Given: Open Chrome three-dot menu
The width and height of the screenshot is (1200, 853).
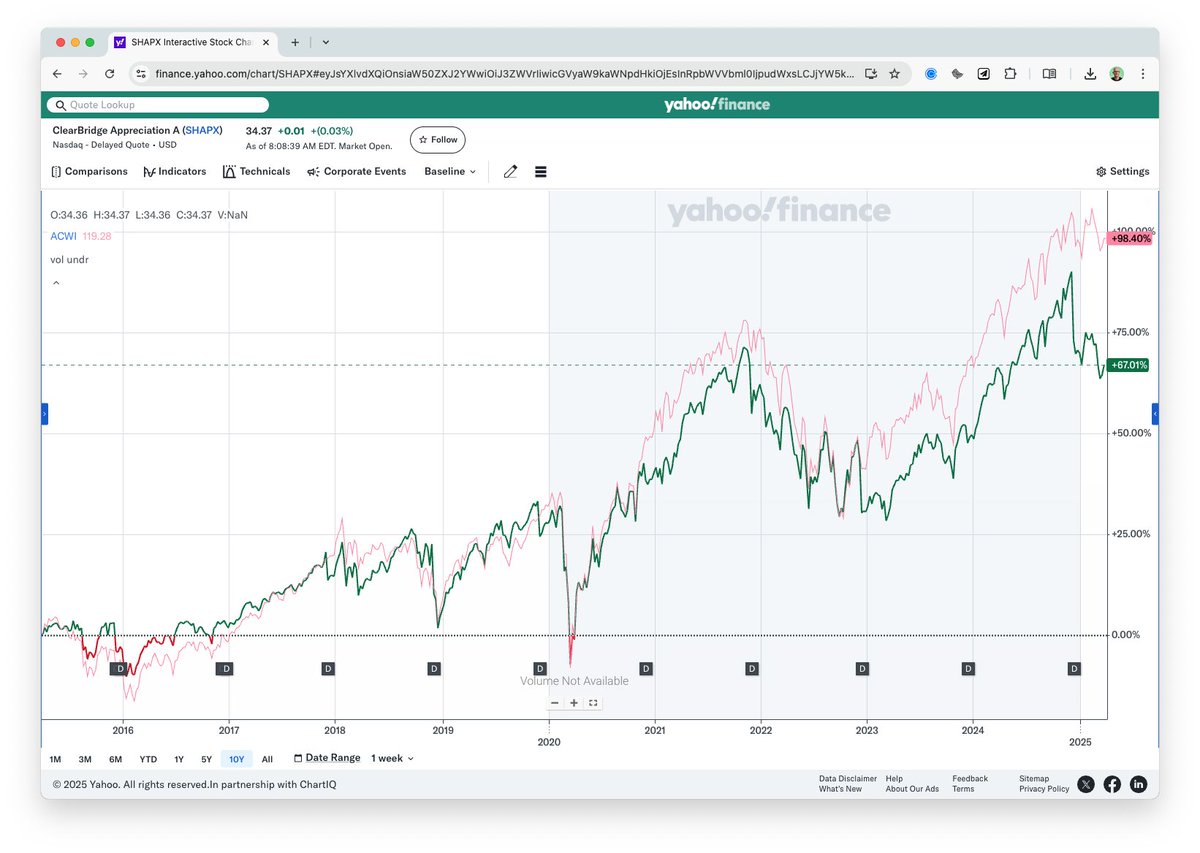Looking at the screenshot, I should [1142, 74].
